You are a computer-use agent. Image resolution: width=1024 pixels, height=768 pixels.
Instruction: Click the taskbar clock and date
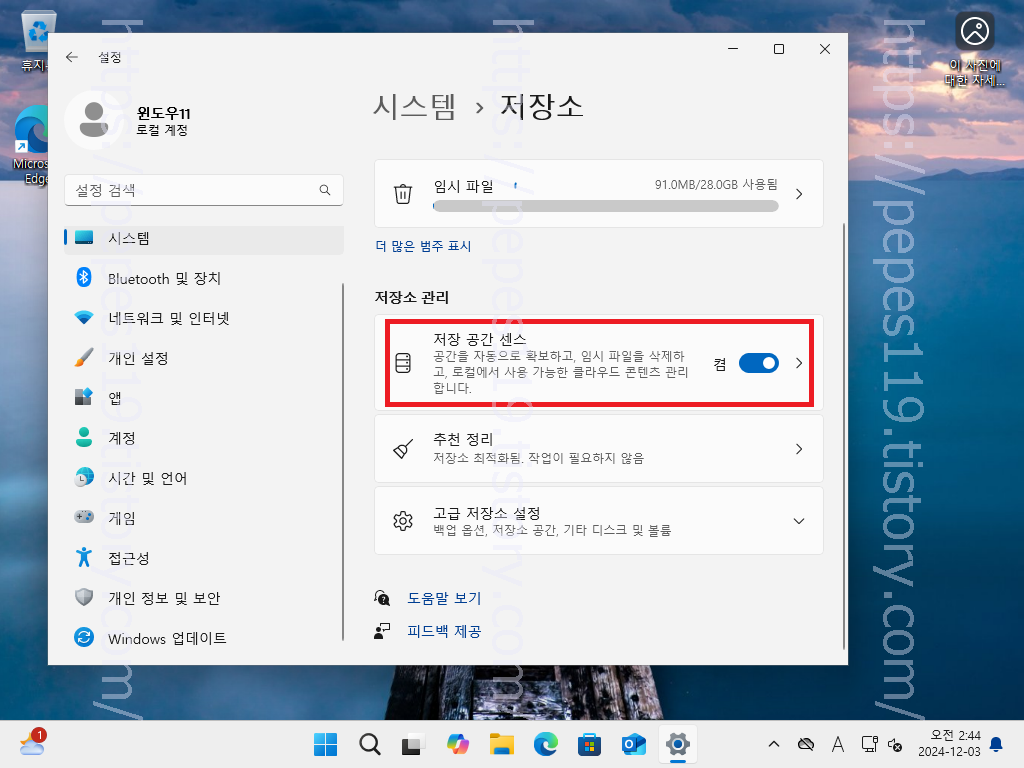click(949, 744)
